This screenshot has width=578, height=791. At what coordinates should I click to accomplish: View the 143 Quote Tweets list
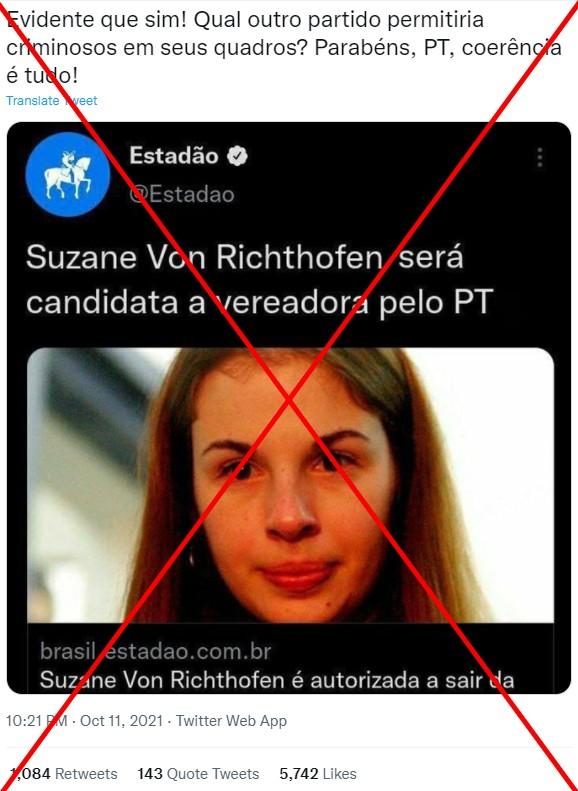point(198,774)
